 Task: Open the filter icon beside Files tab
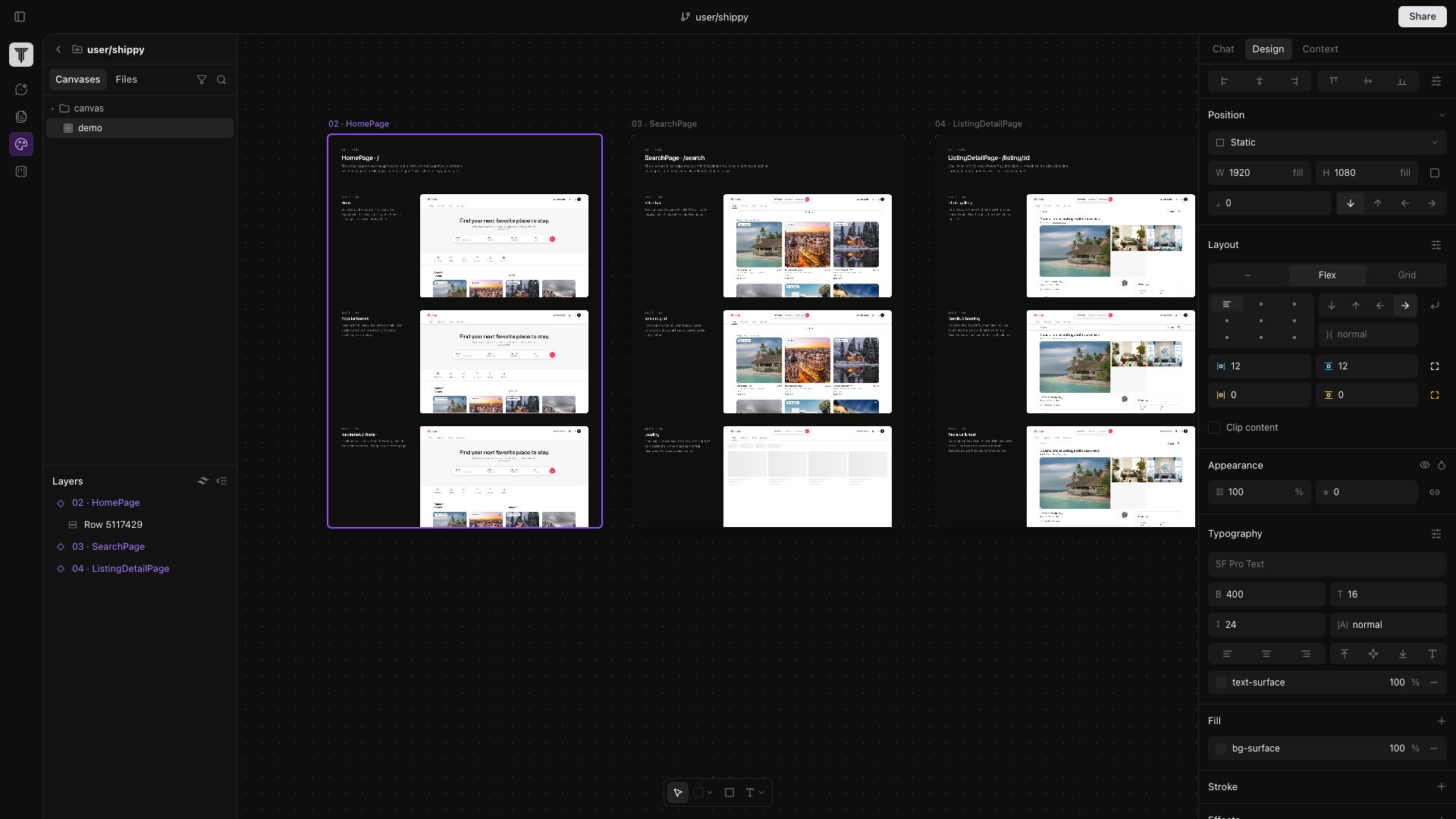(202, 80)
